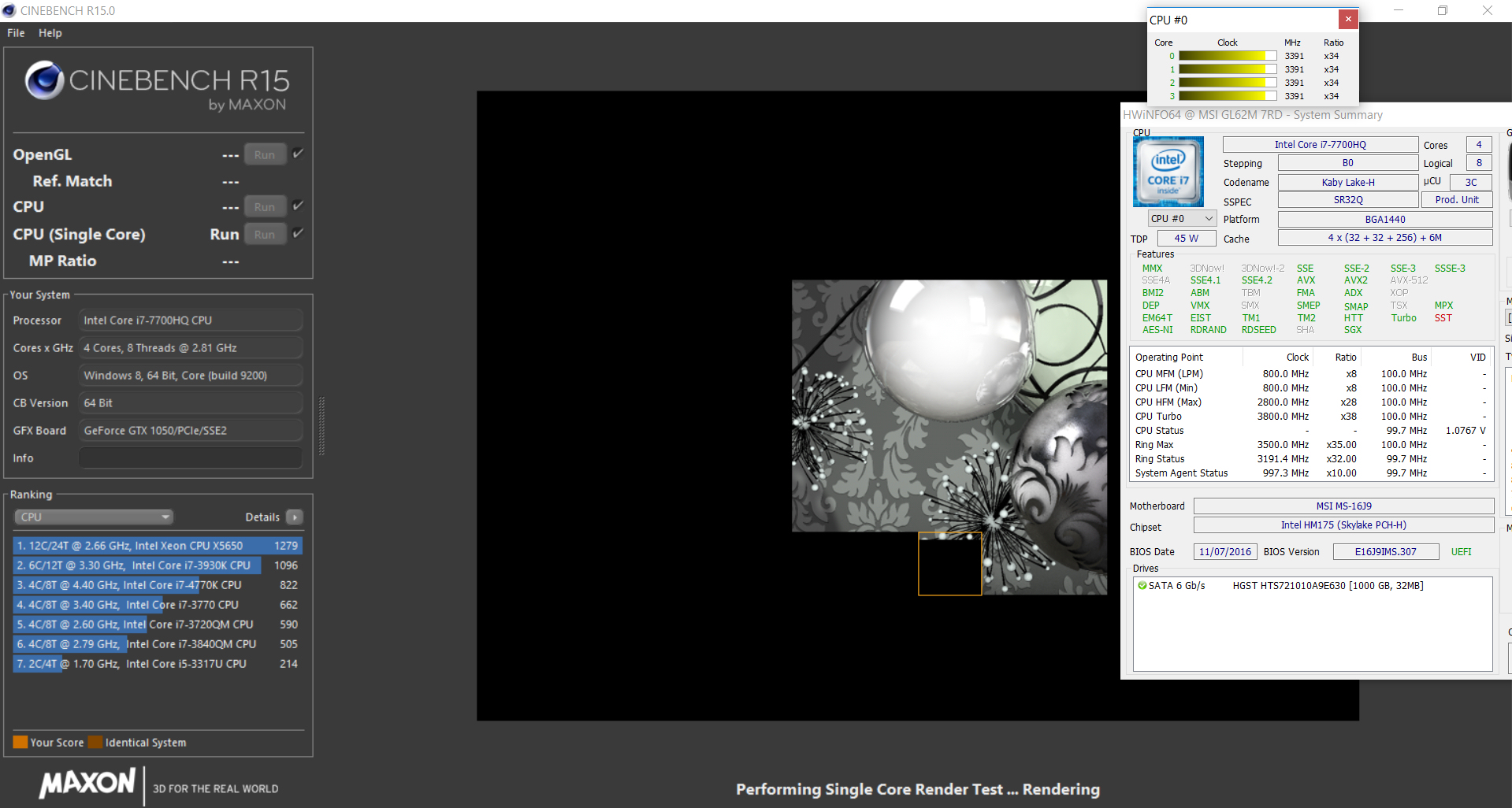Select ranking entry Intel Core i7-3840QM CPU
The height and width of the screenshot is (808, 1512).
[158, 643]
